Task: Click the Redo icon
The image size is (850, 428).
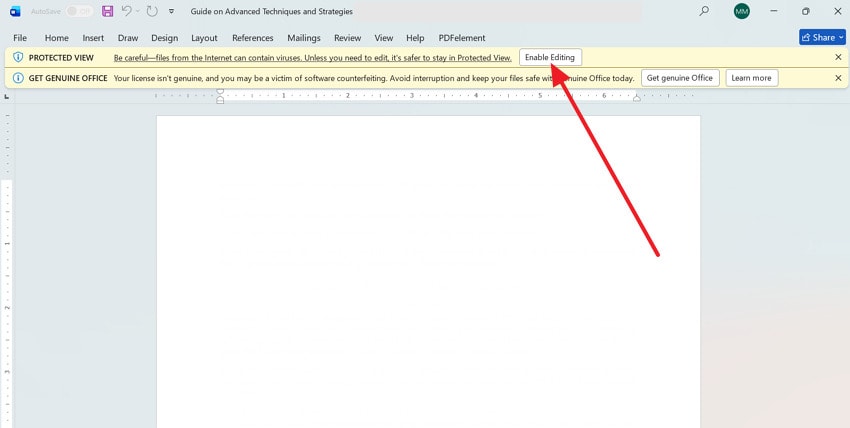Action: [152, 11]
